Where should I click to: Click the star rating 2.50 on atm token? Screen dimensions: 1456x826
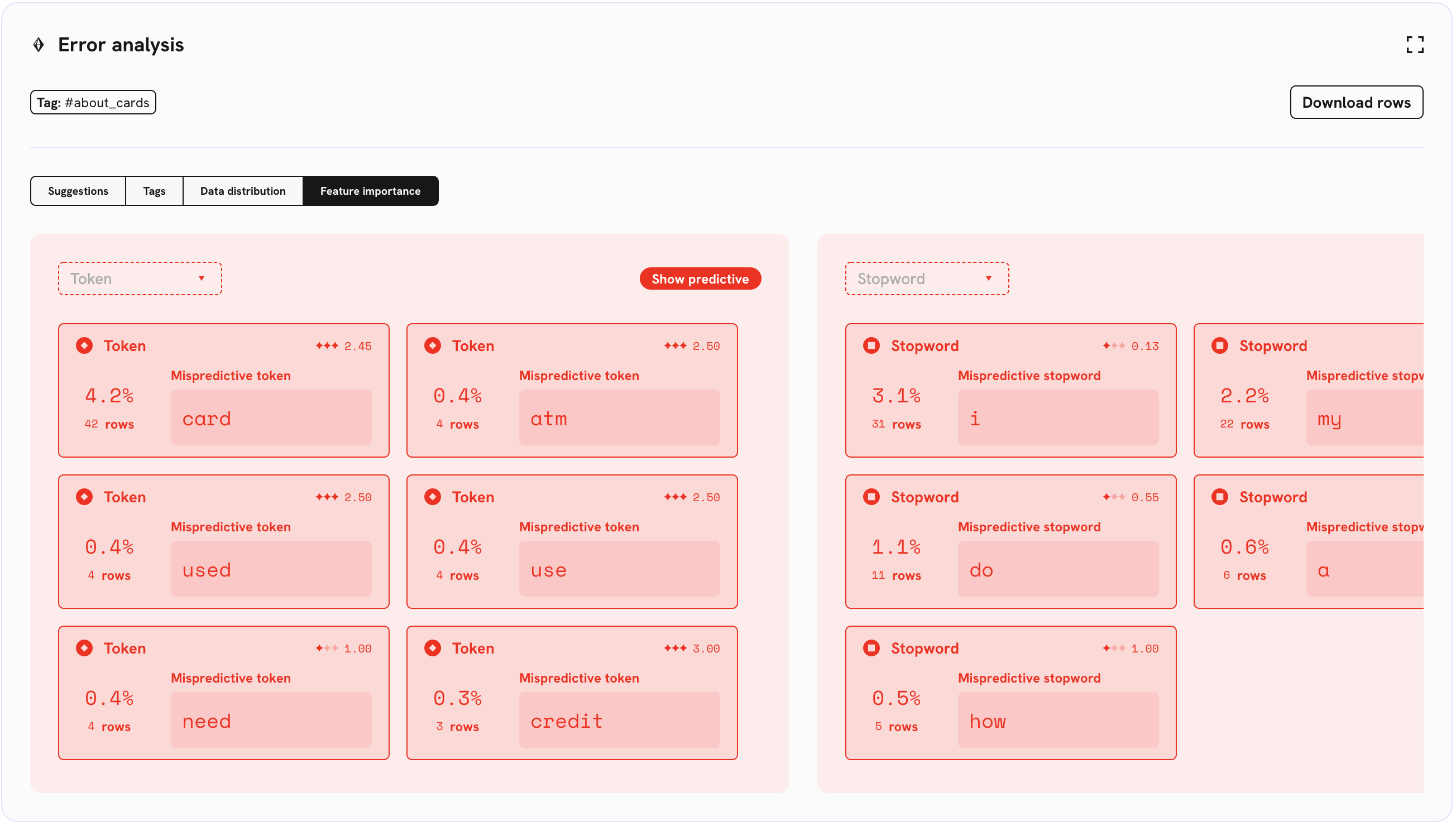693,347
